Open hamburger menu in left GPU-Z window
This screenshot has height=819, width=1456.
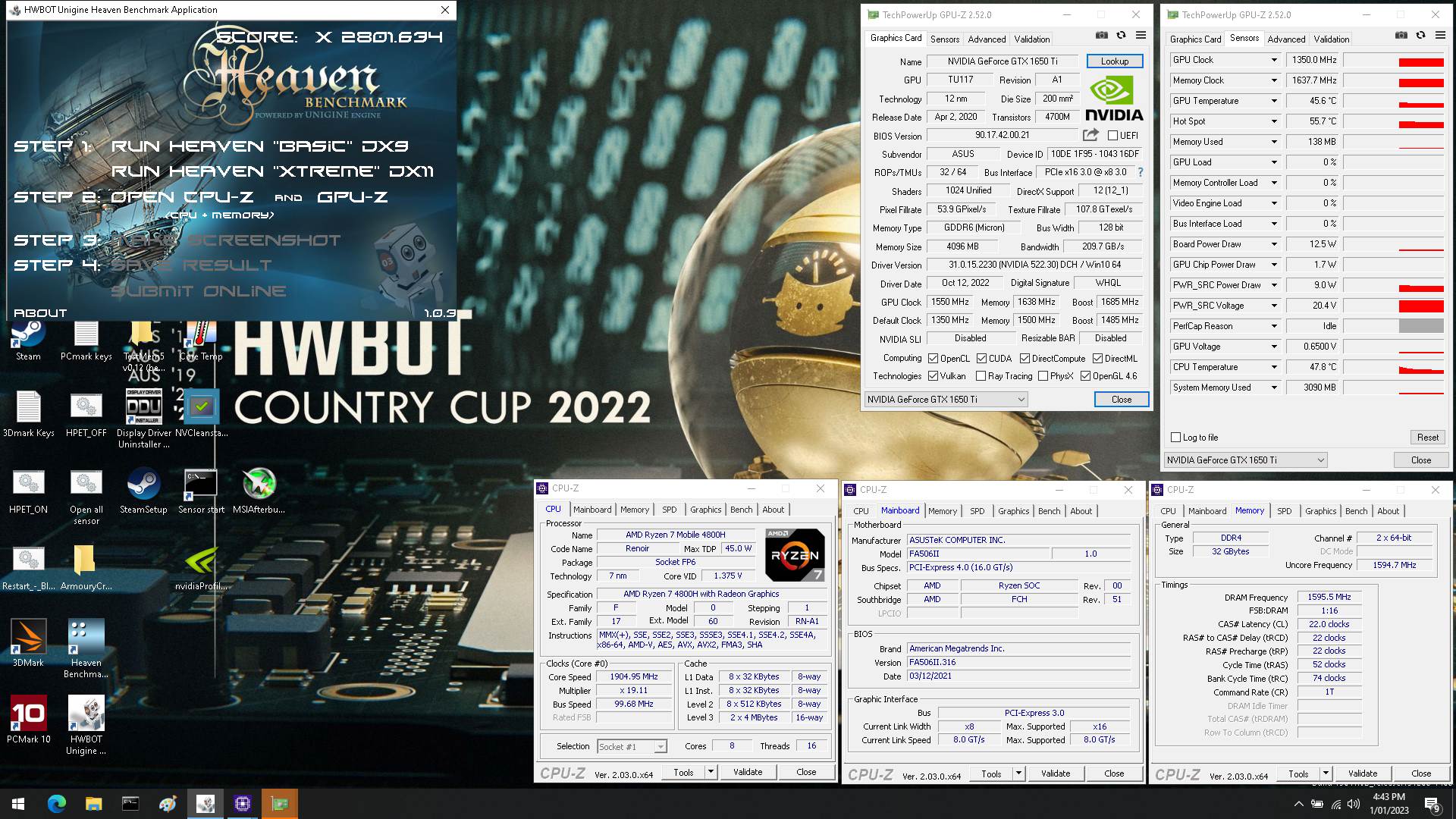pos(1141,35)
